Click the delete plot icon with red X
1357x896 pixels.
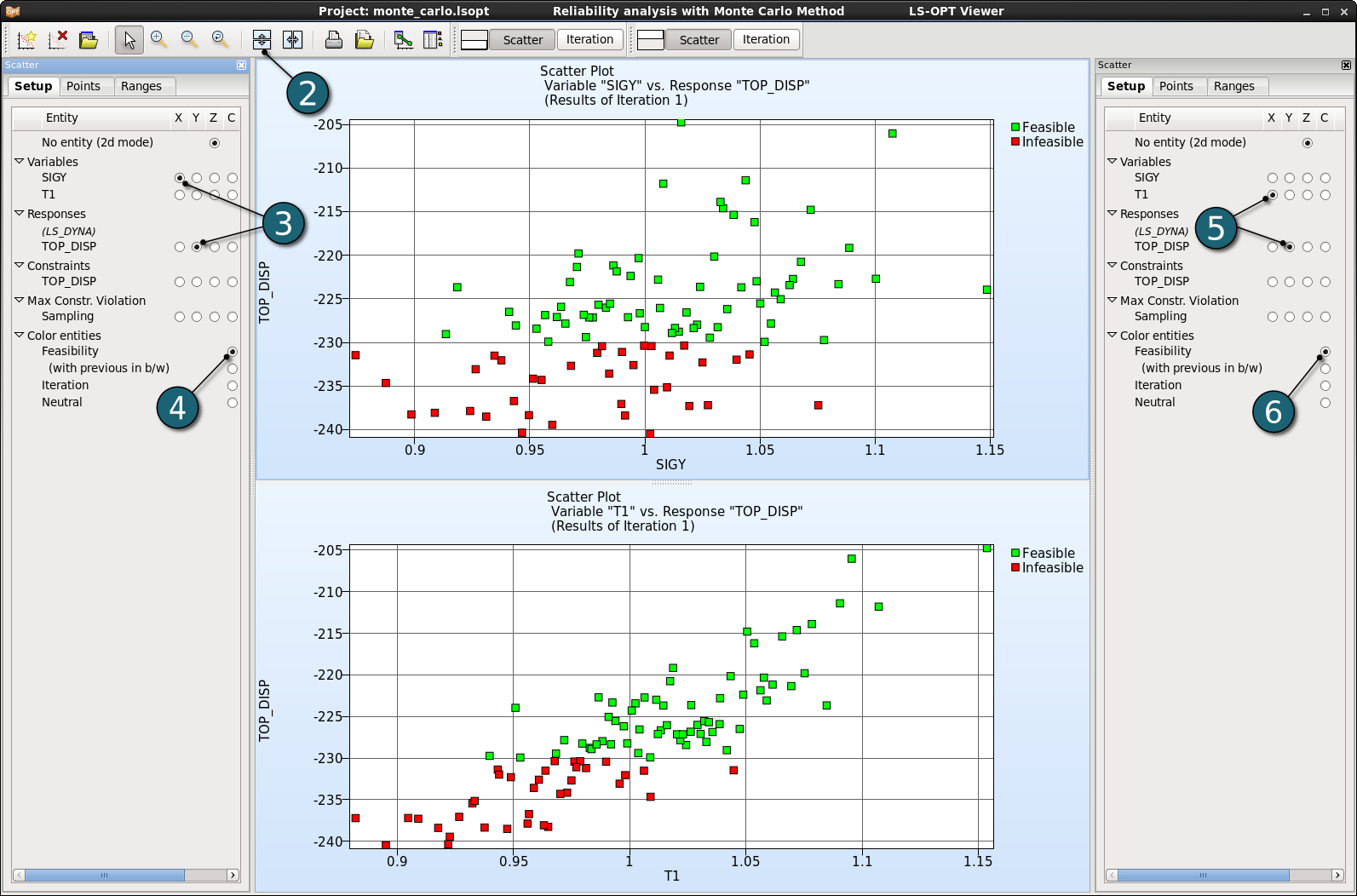click(x=58, y=39)
